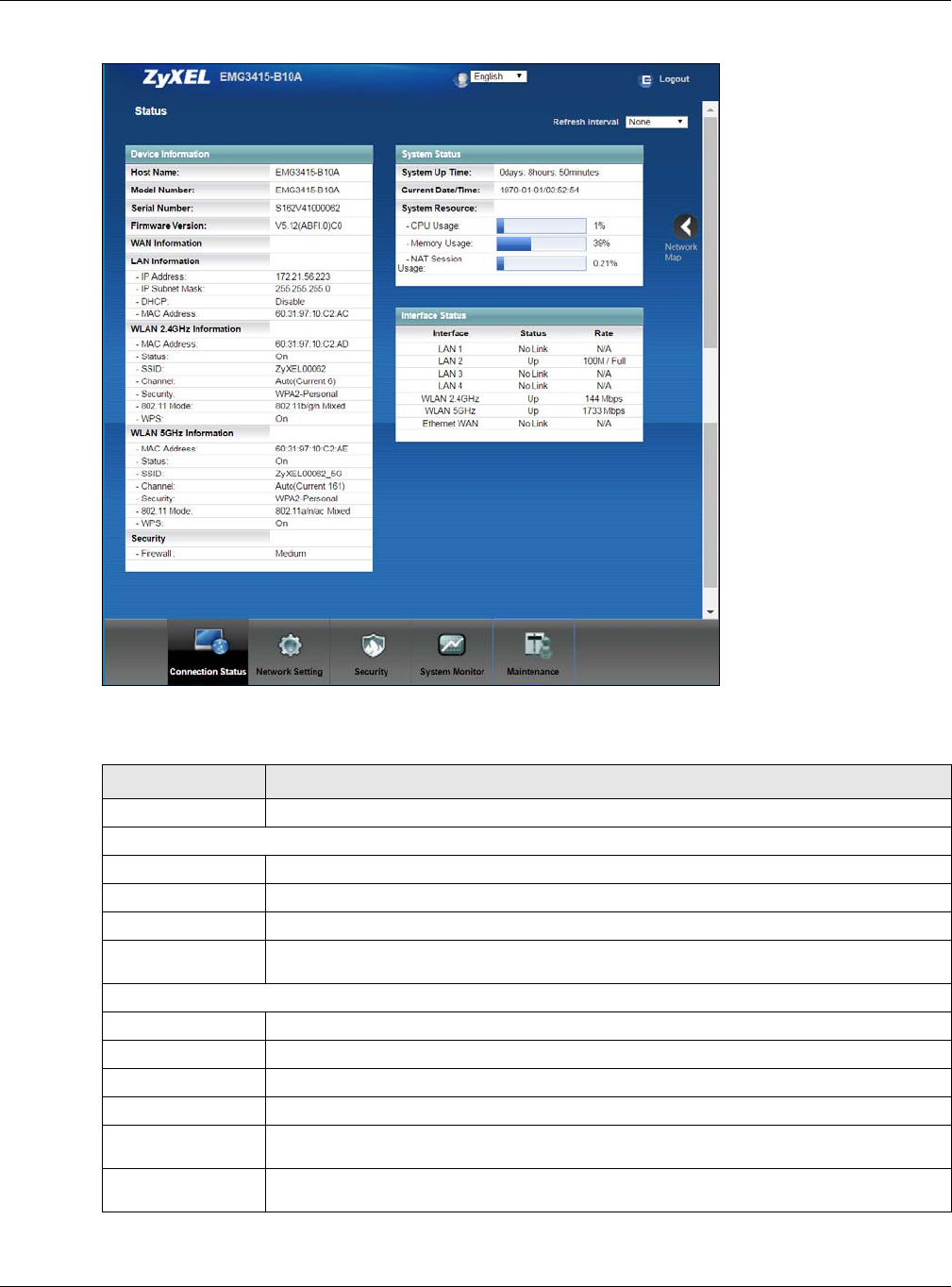The width and height of the screenshot is (952, 1287).
Task: Click the WLAN 2.4GHz rate 144 Mbps
Action: [x=604, y=399]
